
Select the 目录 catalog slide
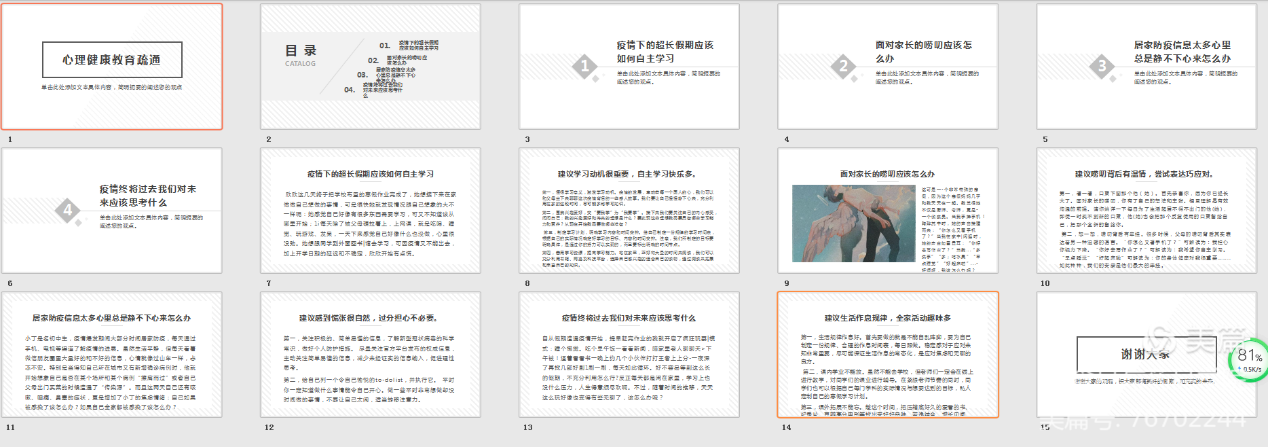coord(371,66)
